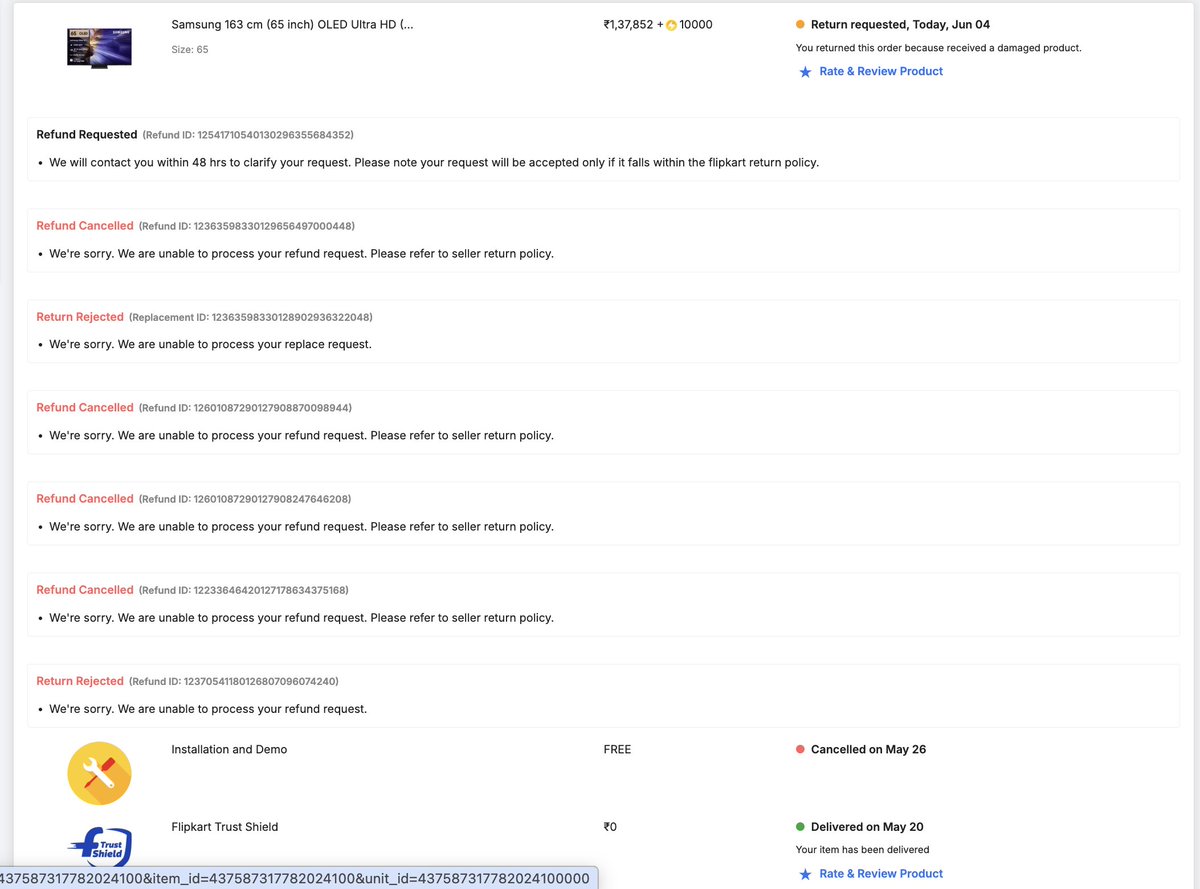The height and width of the screenshot is (889, 1200).
Task: Click the star icon beside Rate & Review under Return requested
Action: coord(805,72)
